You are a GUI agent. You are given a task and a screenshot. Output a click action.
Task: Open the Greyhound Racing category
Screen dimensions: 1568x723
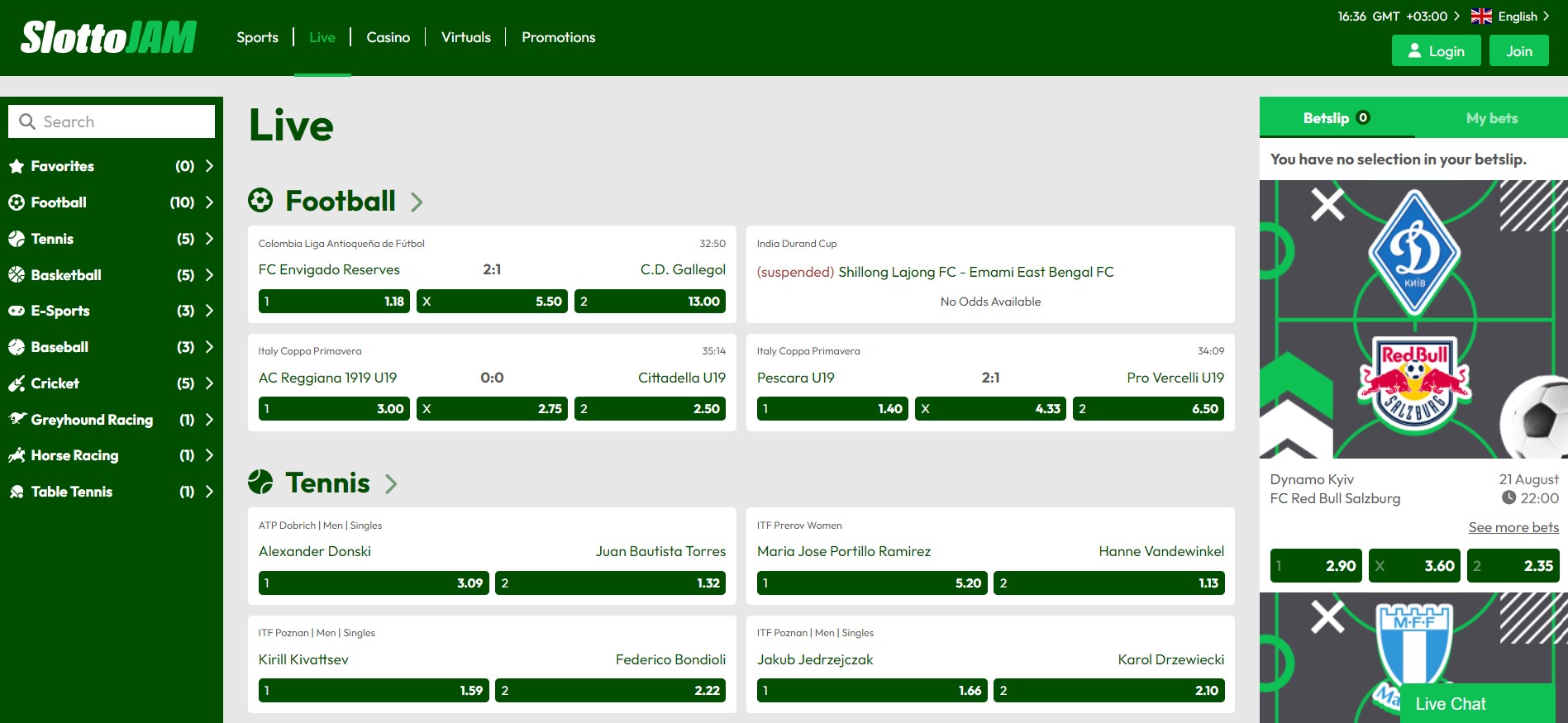click(x=112, y=419)
